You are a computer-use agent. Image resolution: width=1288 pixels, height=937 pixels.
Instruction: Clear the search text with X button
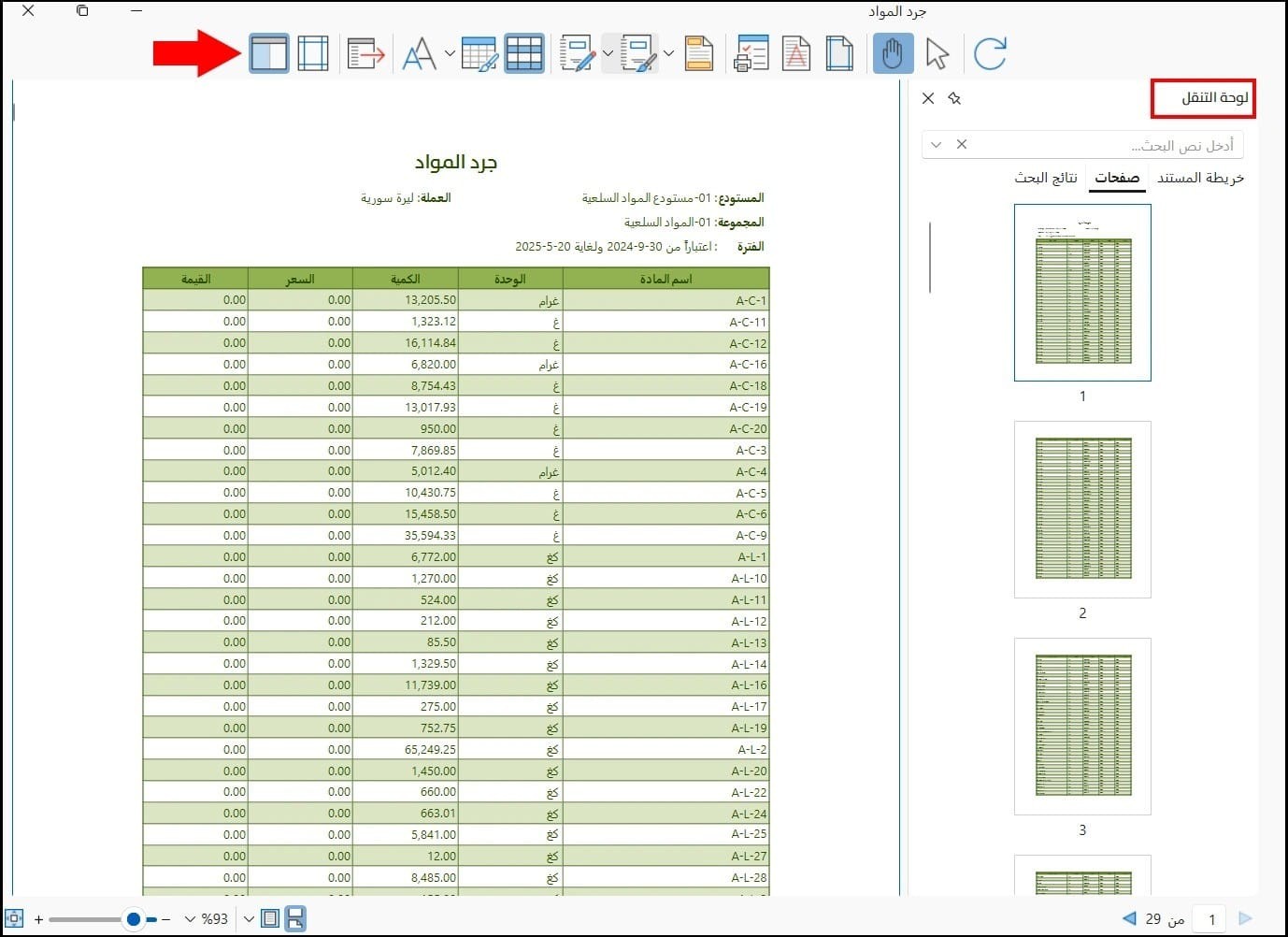[x=962, y=144]
